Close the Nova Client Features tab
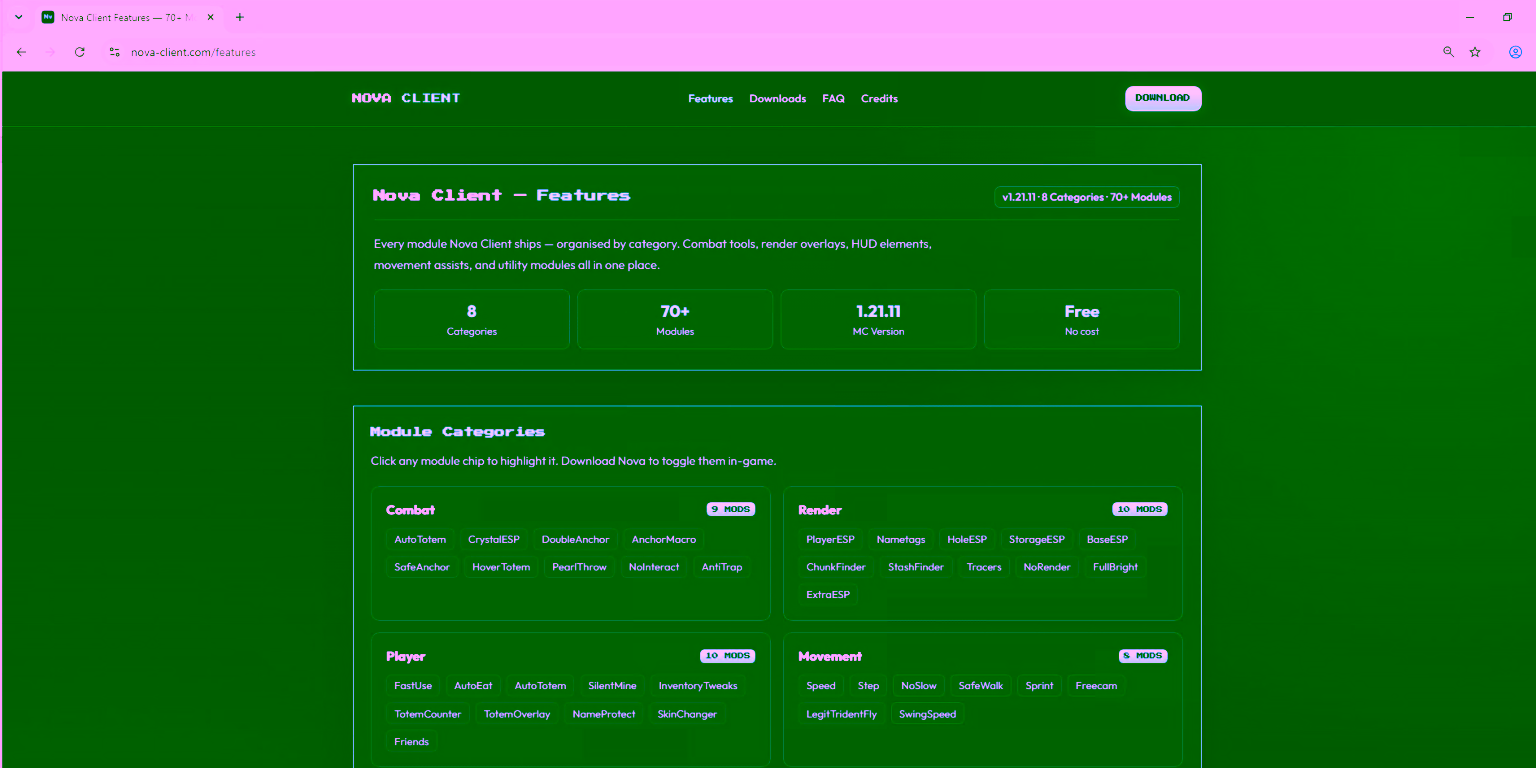 (x=211, y=17)
